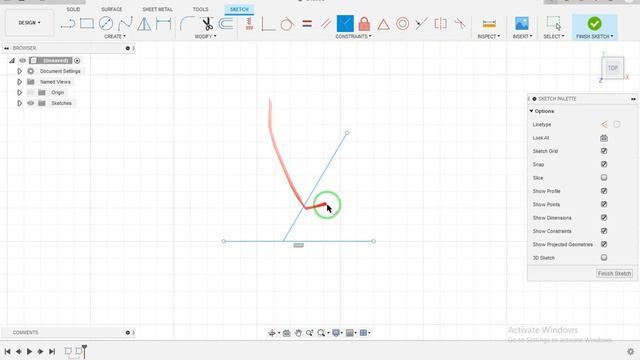Click the Look At icon in palette
This screenshot has height=360, width=640.
[604, 138]
